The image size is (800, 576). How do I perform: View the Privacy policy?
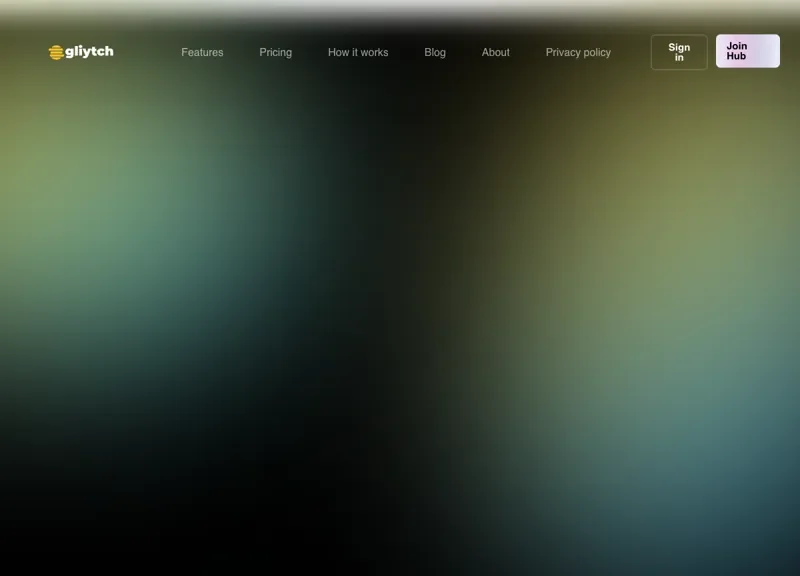(578, 53)
